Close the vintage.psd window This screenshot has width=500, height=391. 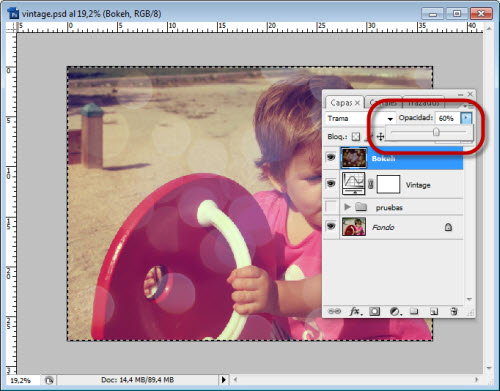(481, 14)
